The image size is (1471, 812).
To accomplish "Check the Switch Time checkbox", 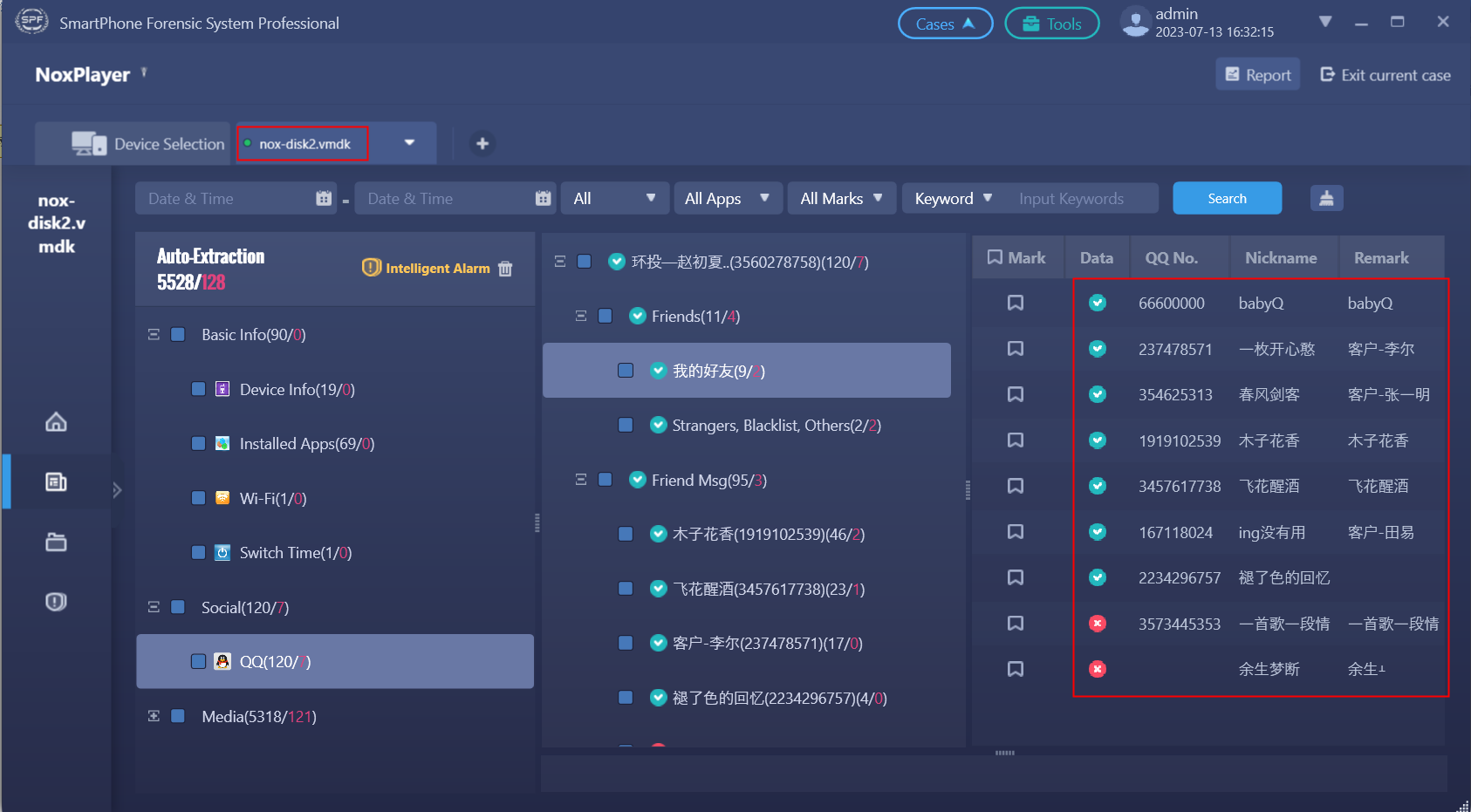I will [x=198, y=552].
